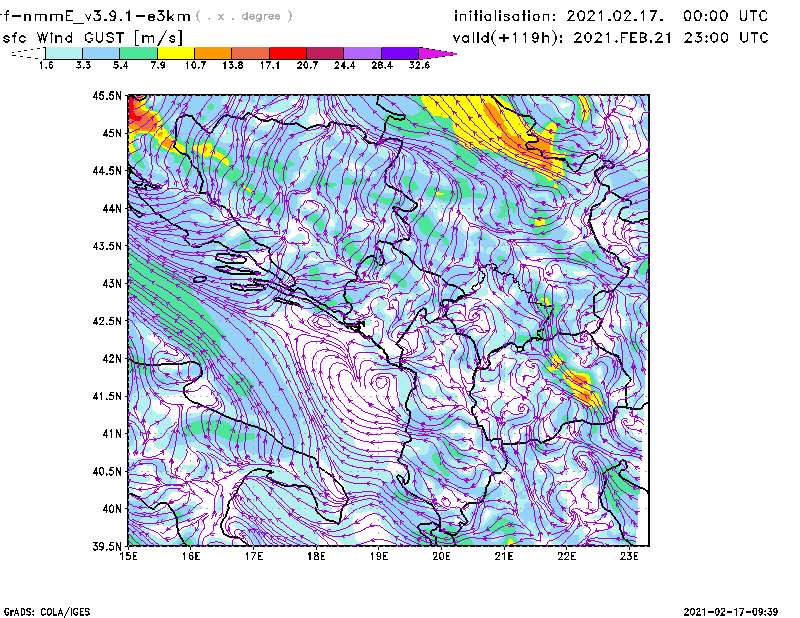The width and height of the screenshot is (800, 618).
Task: Click the green legend swatch (5.4–7.9)
Action: 138,53
